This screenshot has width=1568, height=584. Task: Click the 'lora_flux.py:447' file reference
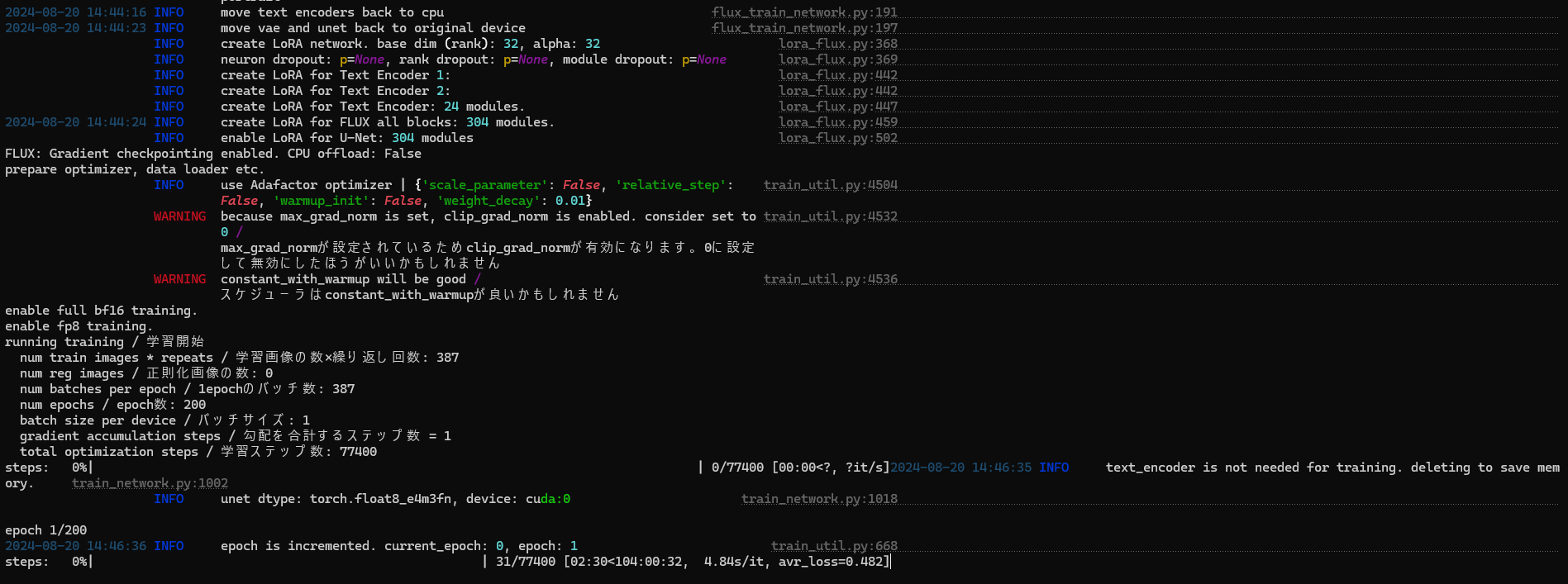(x=838, y=107)
